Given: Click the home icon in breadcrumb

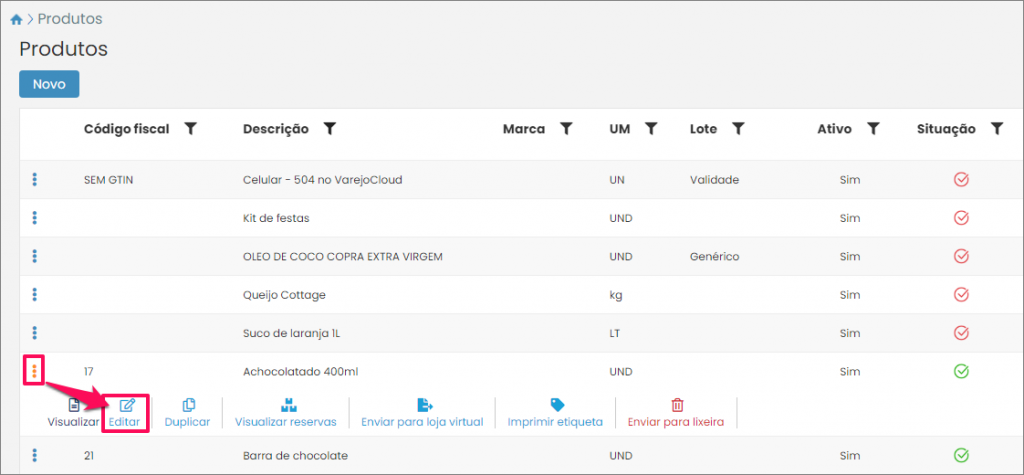Looking at the screenshot, I should (16, 19).
